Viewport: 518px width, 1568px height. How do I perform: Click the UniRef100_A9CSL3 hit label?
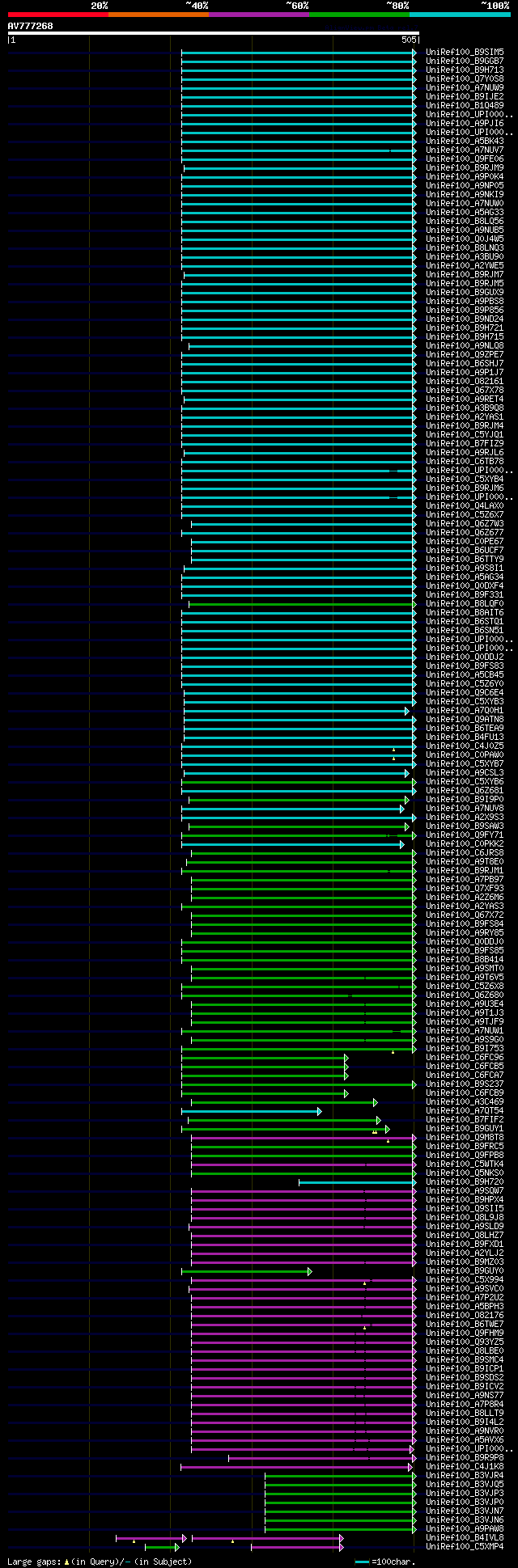tap(465, 772)
